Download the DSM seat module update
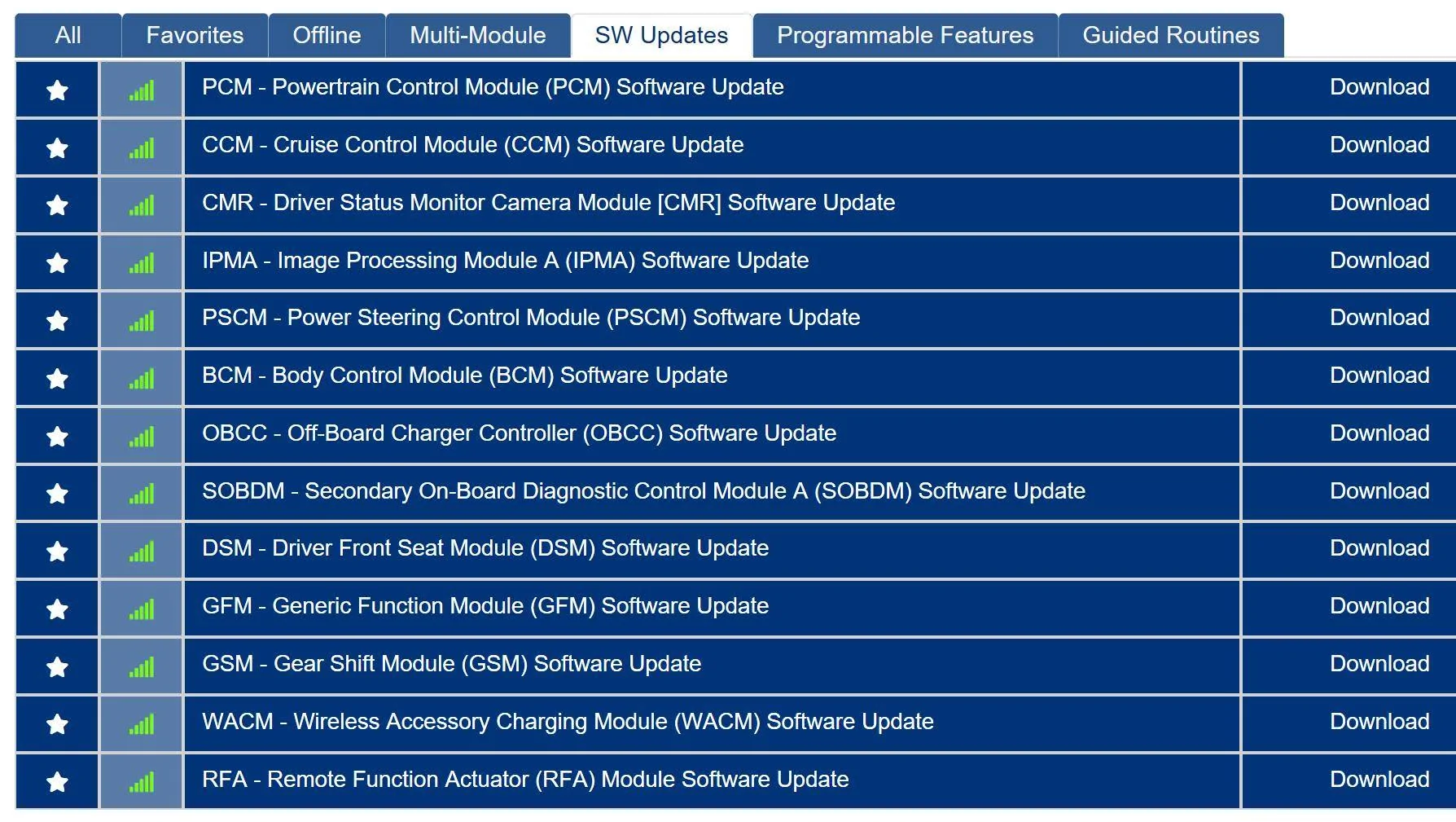This screenshot has width=1456, height=822. coord(1379,548)
